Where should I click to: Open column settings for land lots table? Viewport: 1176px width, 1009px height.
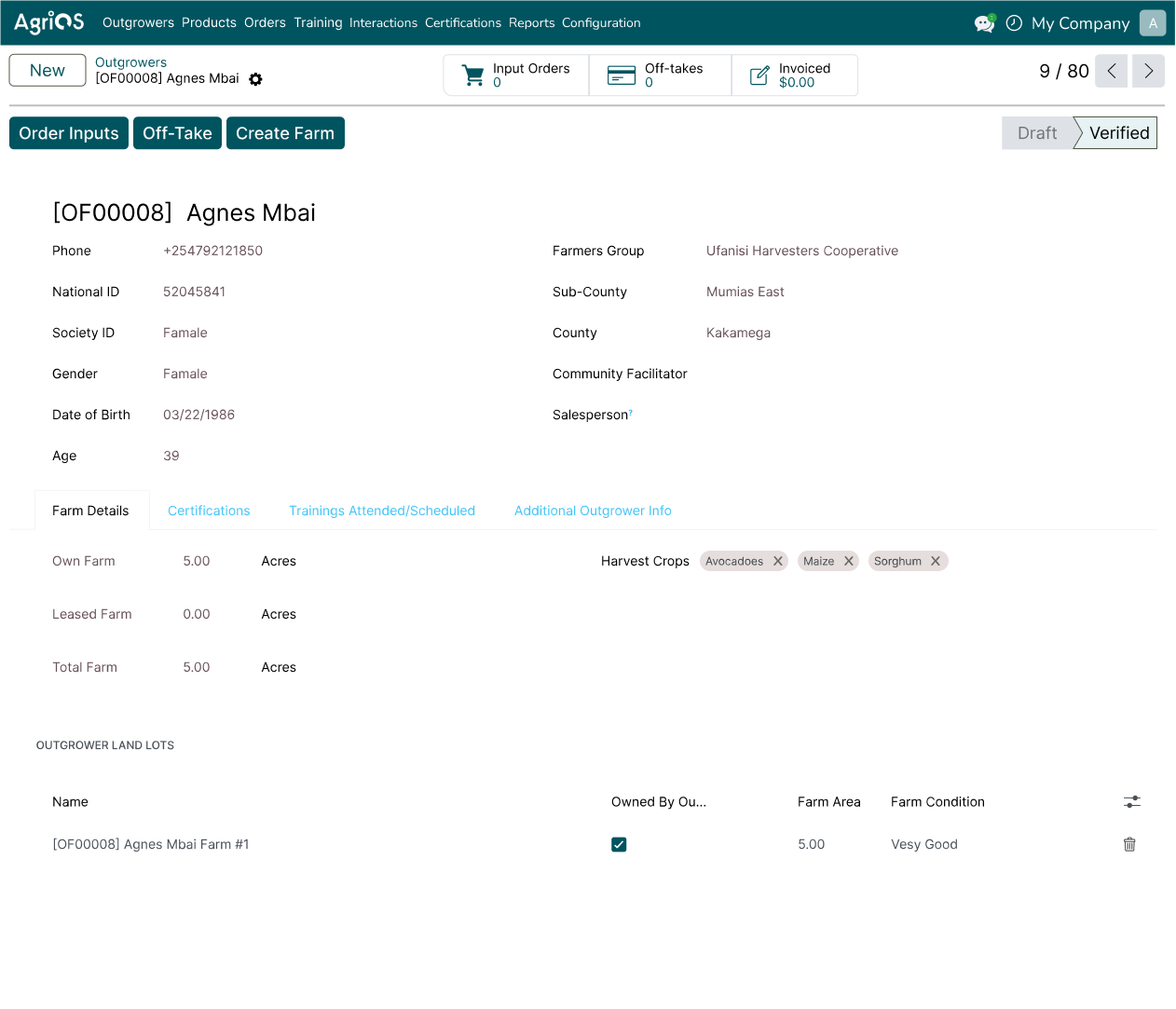(1131, 802)
